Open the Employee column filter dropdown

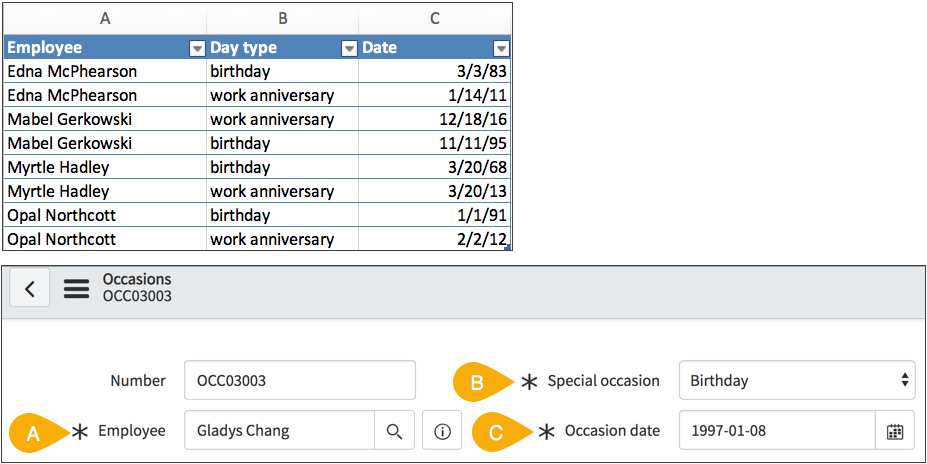tap(196, 49)
